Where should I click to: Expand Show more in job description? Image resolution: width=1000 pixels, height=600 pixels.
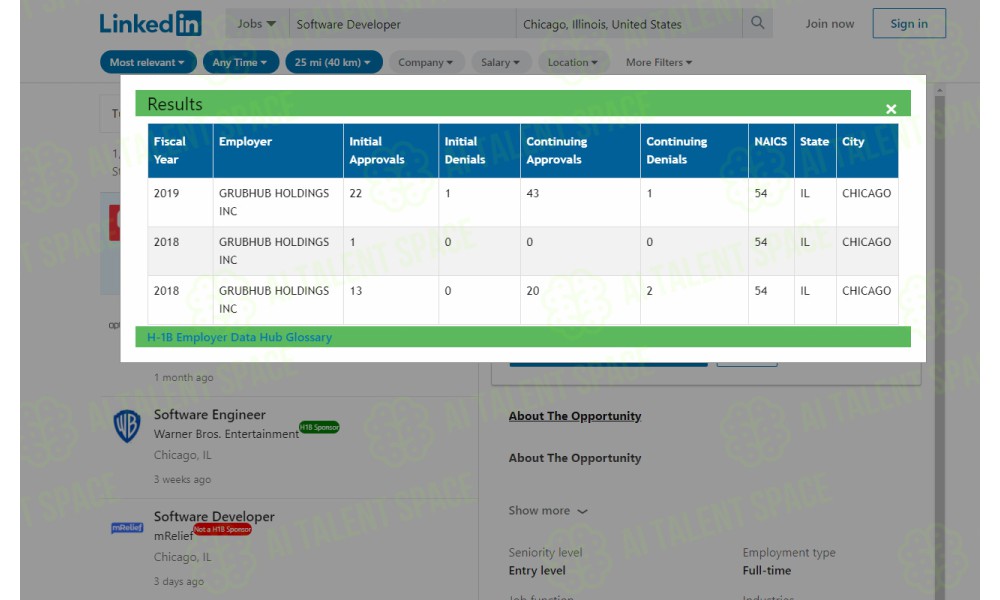[x=548, y=511]
